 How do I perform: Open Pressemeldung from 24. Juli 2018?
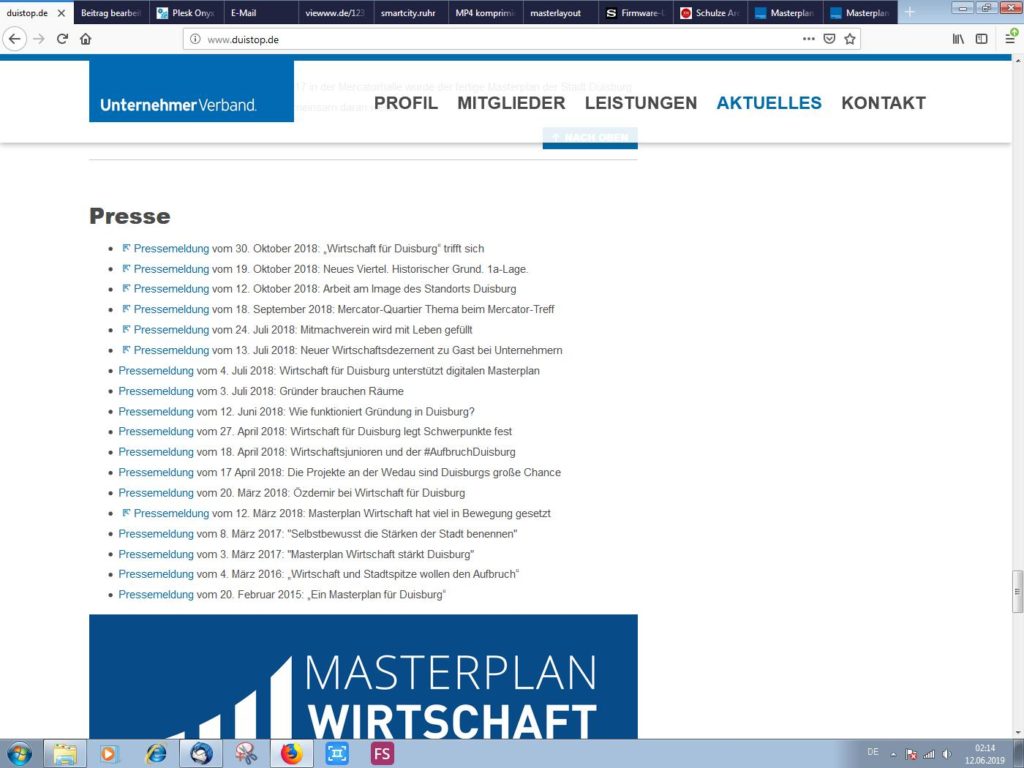click(x=171, y=330)
